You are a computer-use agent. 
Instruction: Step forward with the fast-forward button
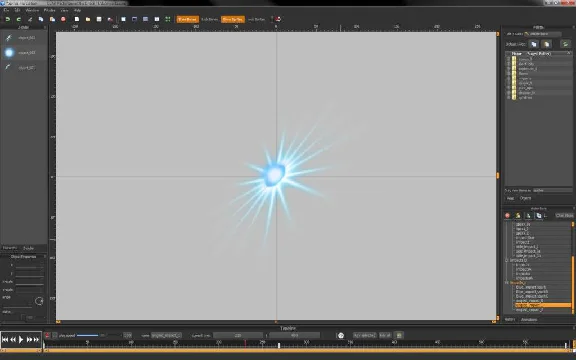[x=29, y=340]
